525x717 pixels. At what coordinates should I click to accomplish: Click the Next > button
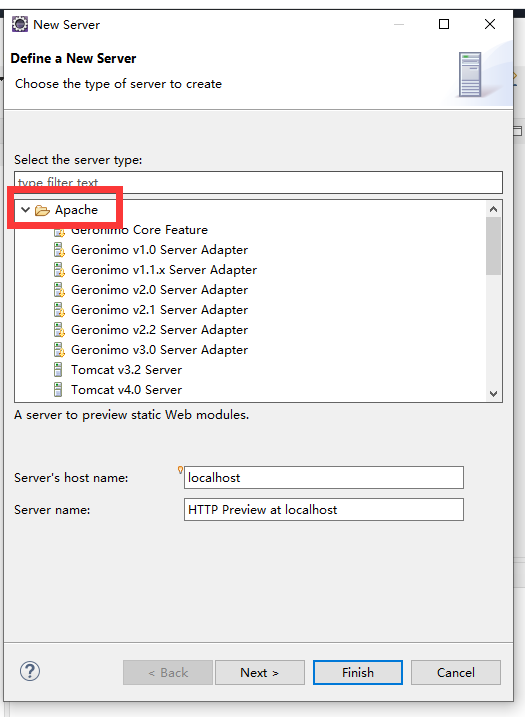[260, 672]
